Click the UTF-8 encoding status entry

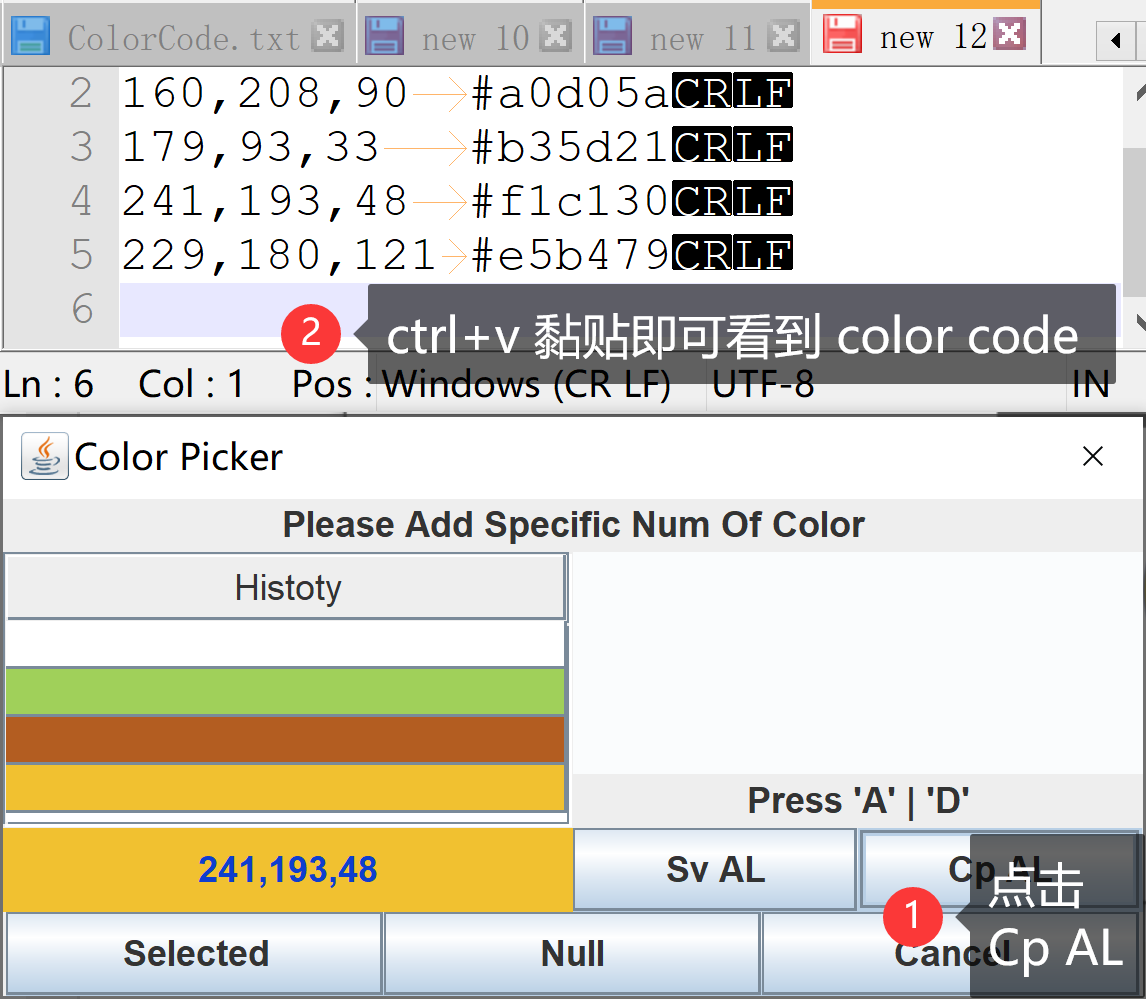[x=762, y=384]
